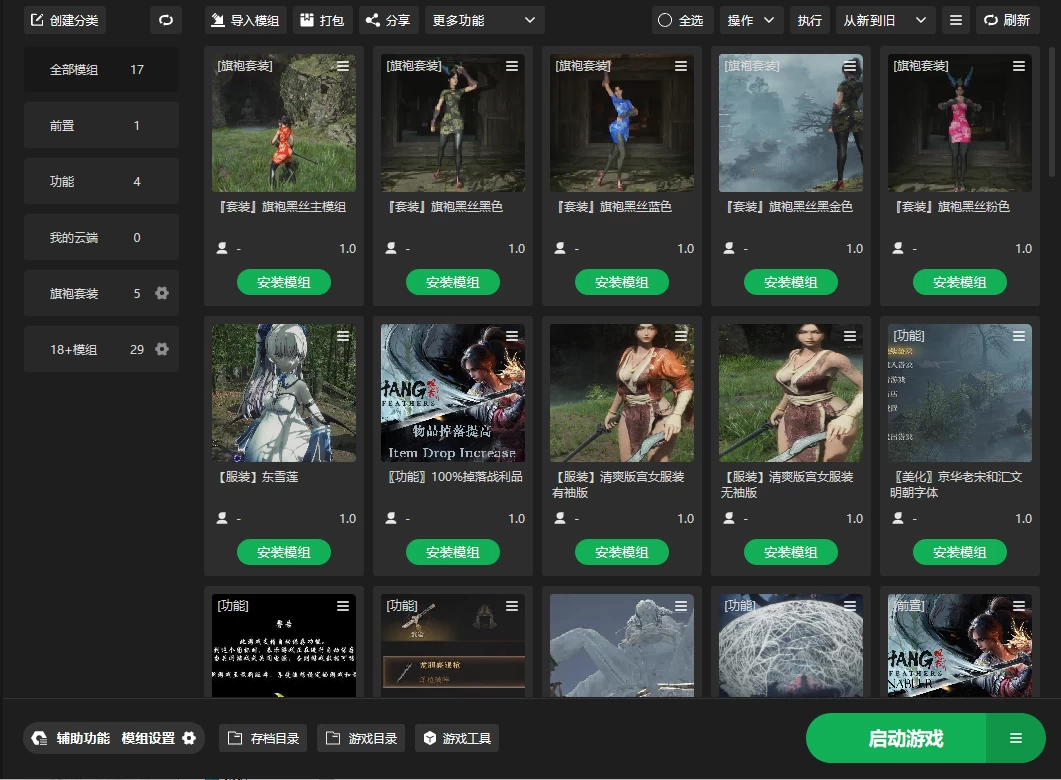1061x780 pixels.
Task: Expand the 更多功能 dropdown
Action: coord(485,20)
